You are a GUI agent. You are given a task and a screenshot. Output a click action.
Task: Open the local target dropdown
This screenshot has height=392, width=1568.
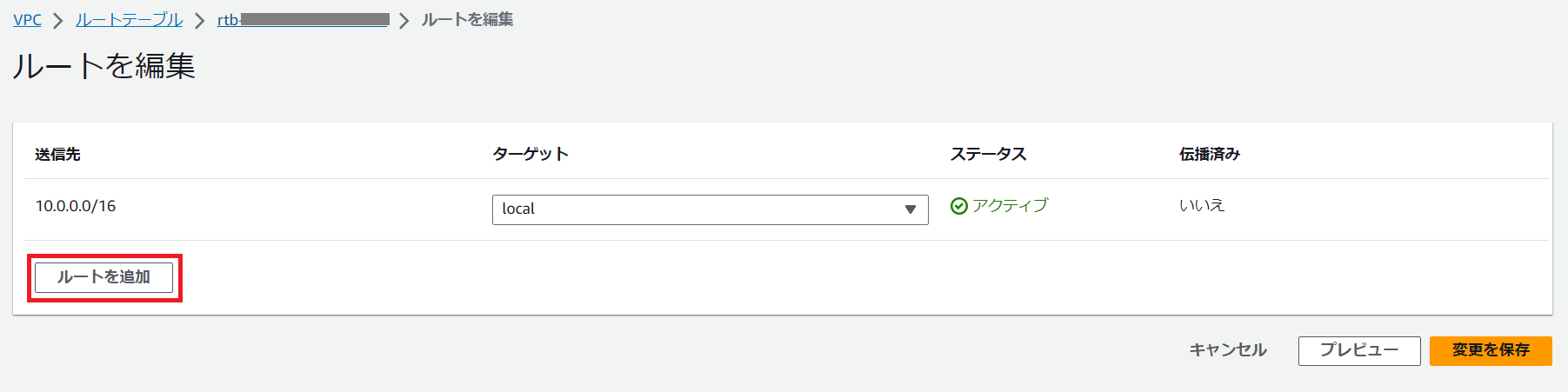pos(710,209)
